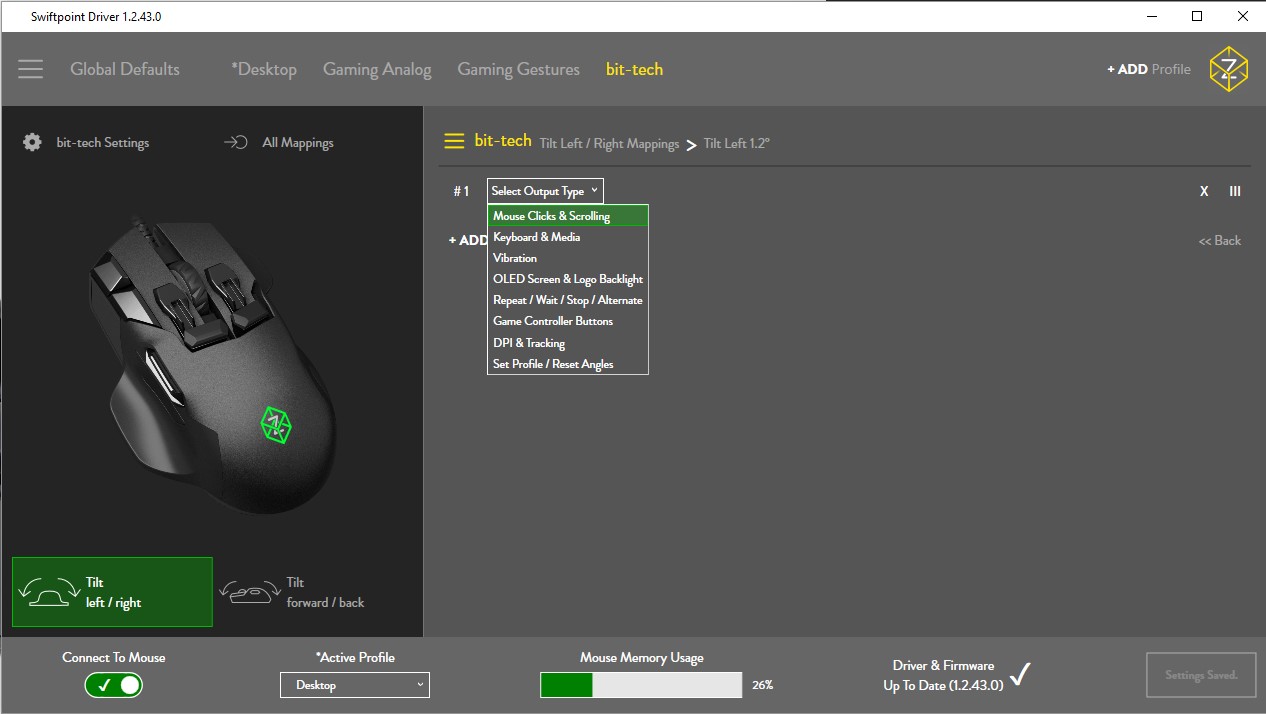
Task: Choose Game Controller Buttons option
Action: (x=568, y=321)
